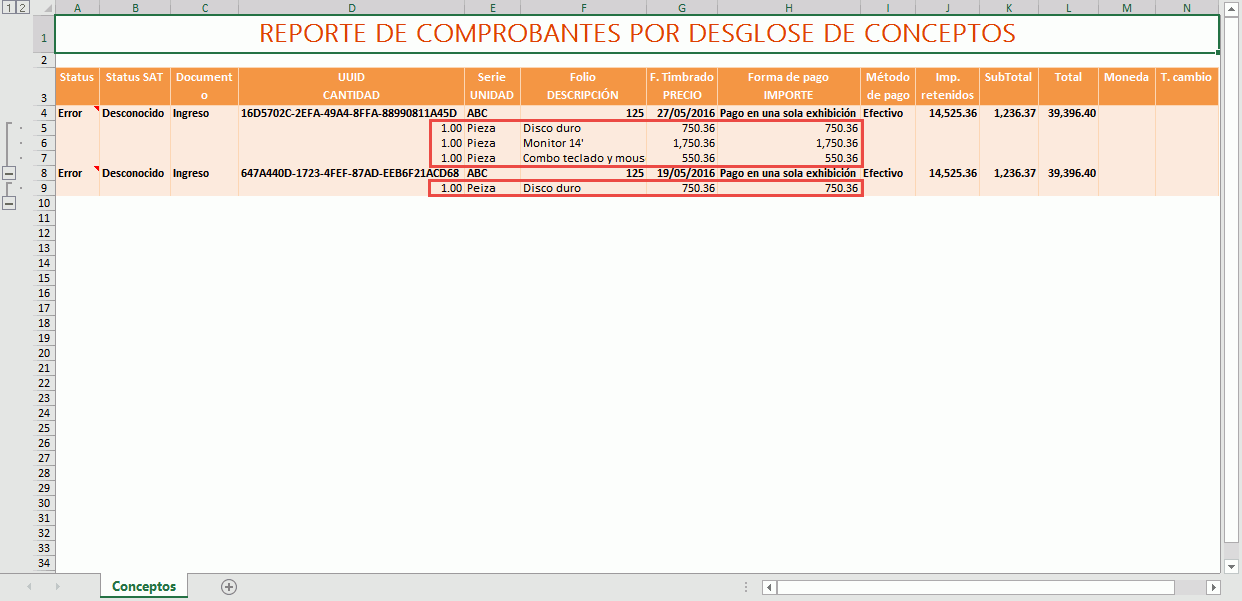Click tab bar resize handle dots

[746, 587]
